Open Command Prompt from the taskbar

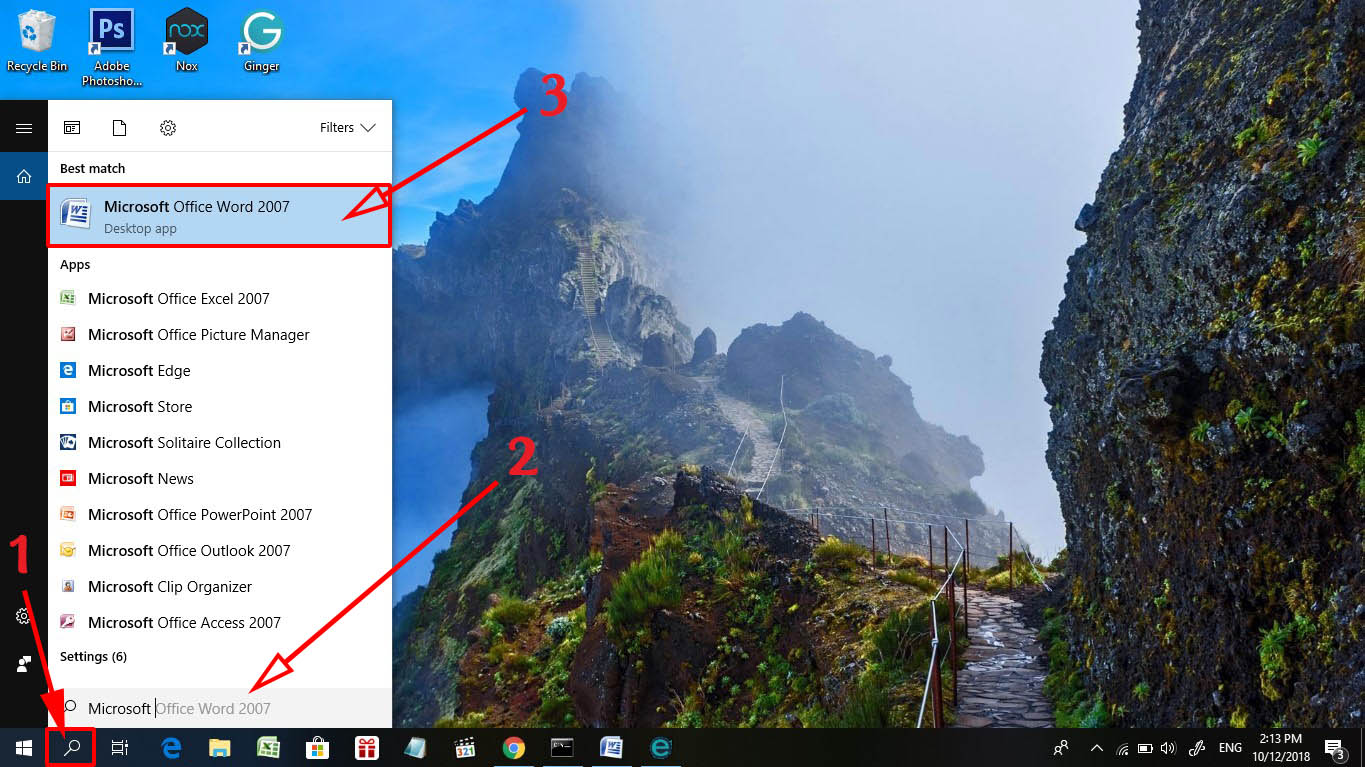tap(562, 748)
